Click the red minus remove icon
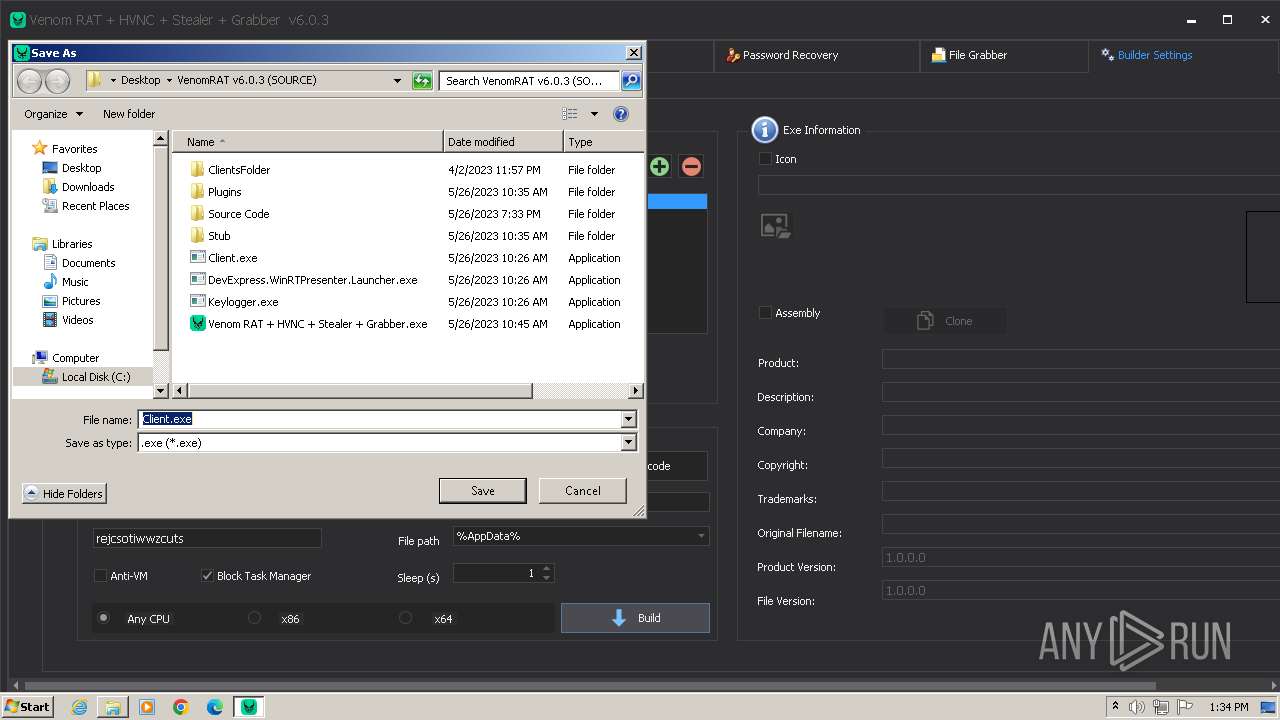This screenshot has height=720, width=1280. click(691, 166)
